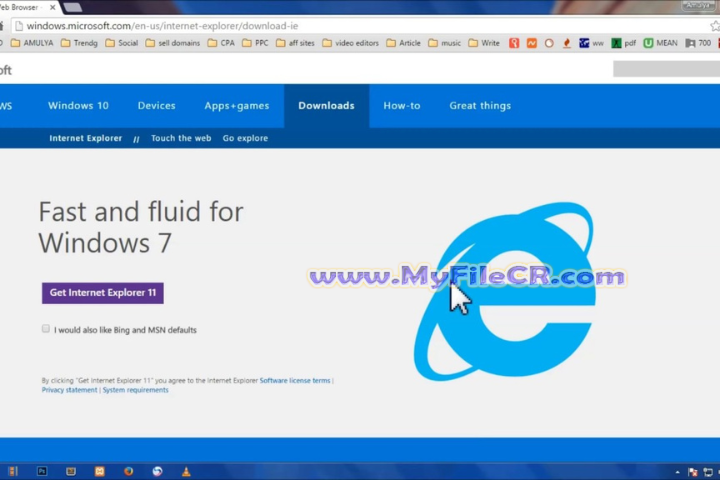
Task: Close the Web Browser tab
Action: [53, 7]
